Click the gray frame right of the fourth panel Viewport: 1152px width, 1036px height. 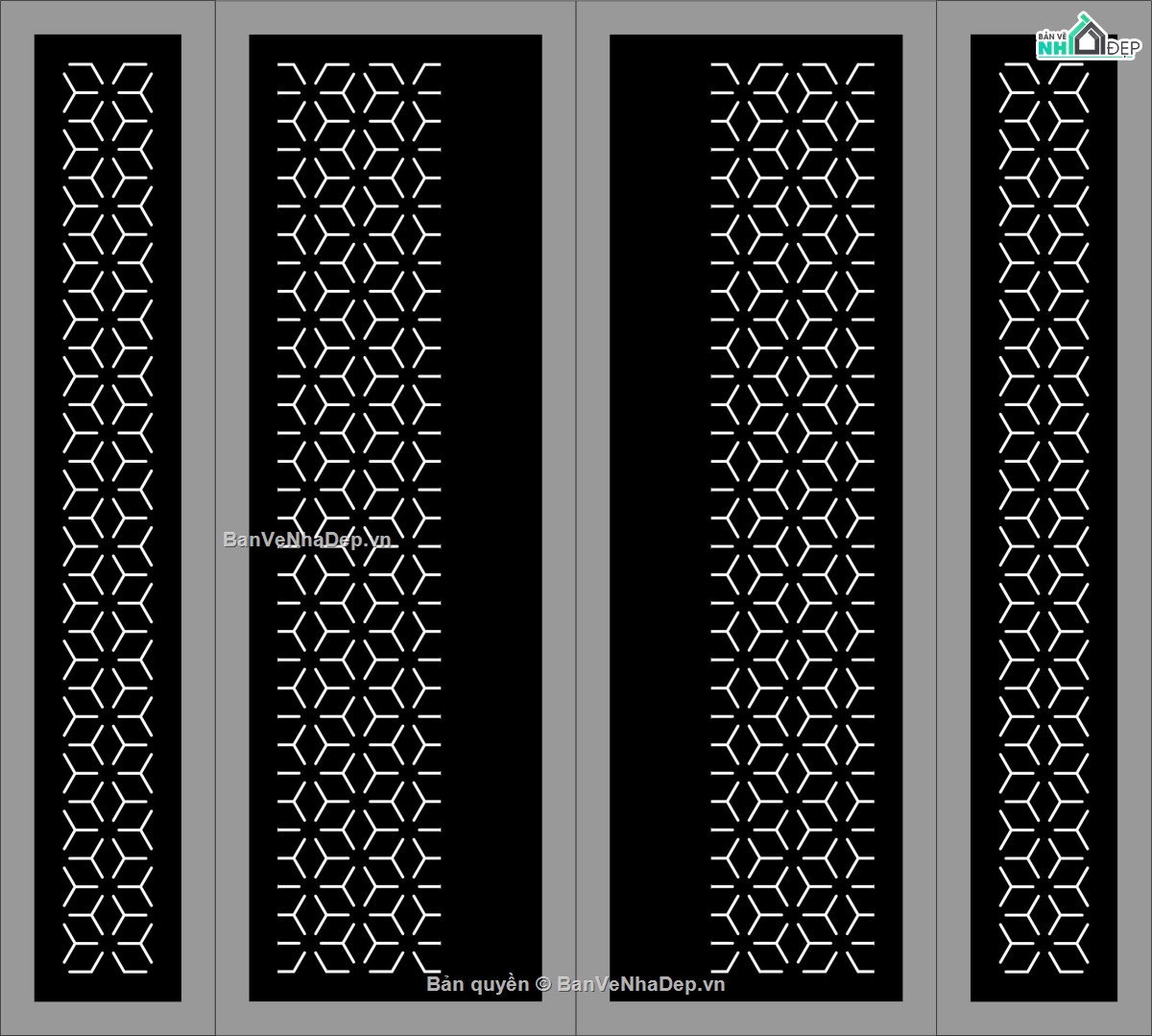[x=1135, y=518]
